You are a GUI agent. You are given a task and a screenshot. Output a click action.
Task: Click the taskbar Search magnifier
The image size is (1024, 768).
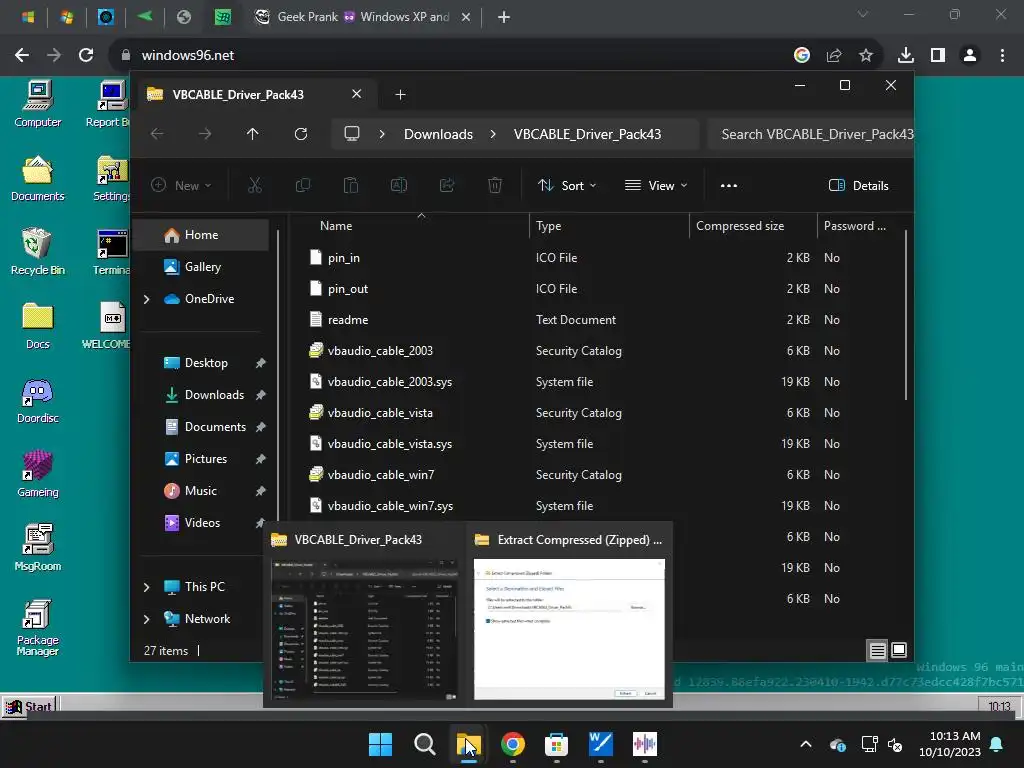[x=424, y=744]
